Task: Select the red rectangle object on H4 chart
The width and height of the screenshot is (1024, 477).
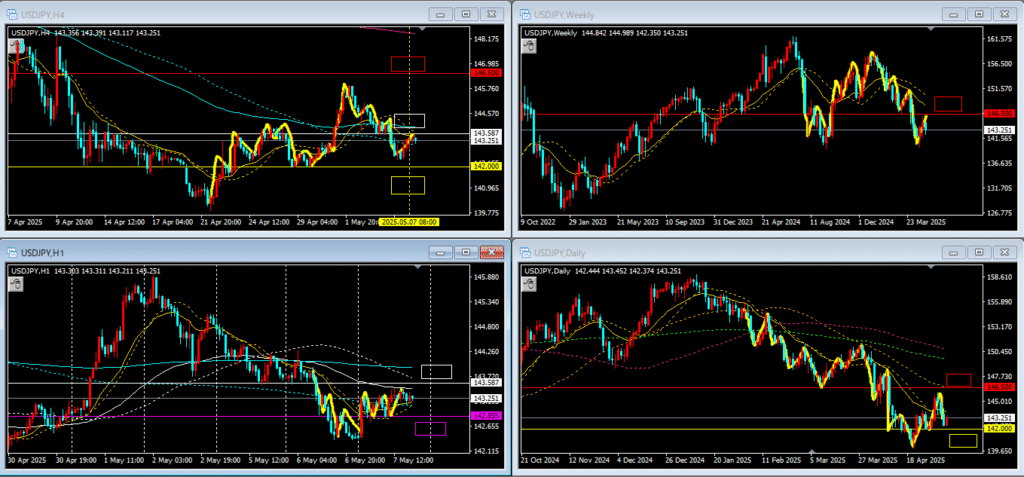Action: pyautogui.click(x=408, y=63)
